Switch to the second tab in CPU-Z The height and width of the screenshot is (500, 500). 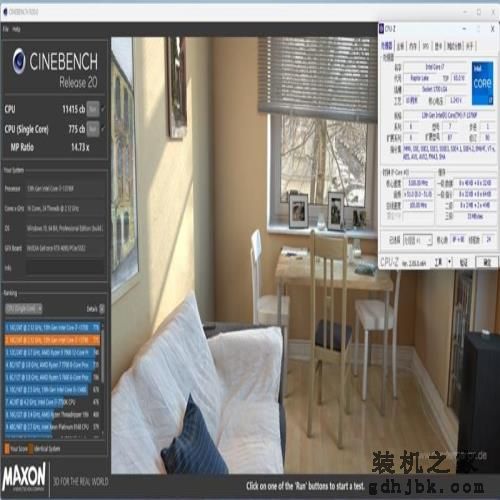pos(400,46)
